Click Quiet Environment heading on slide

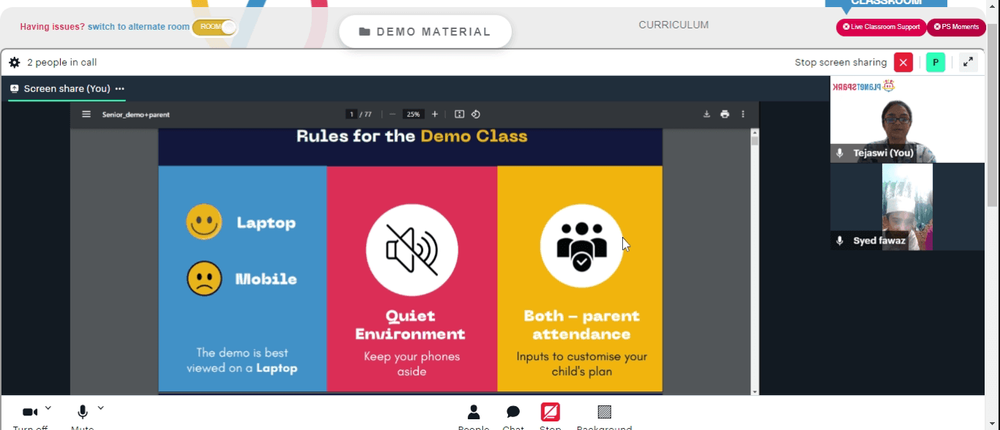click(410, 325)
